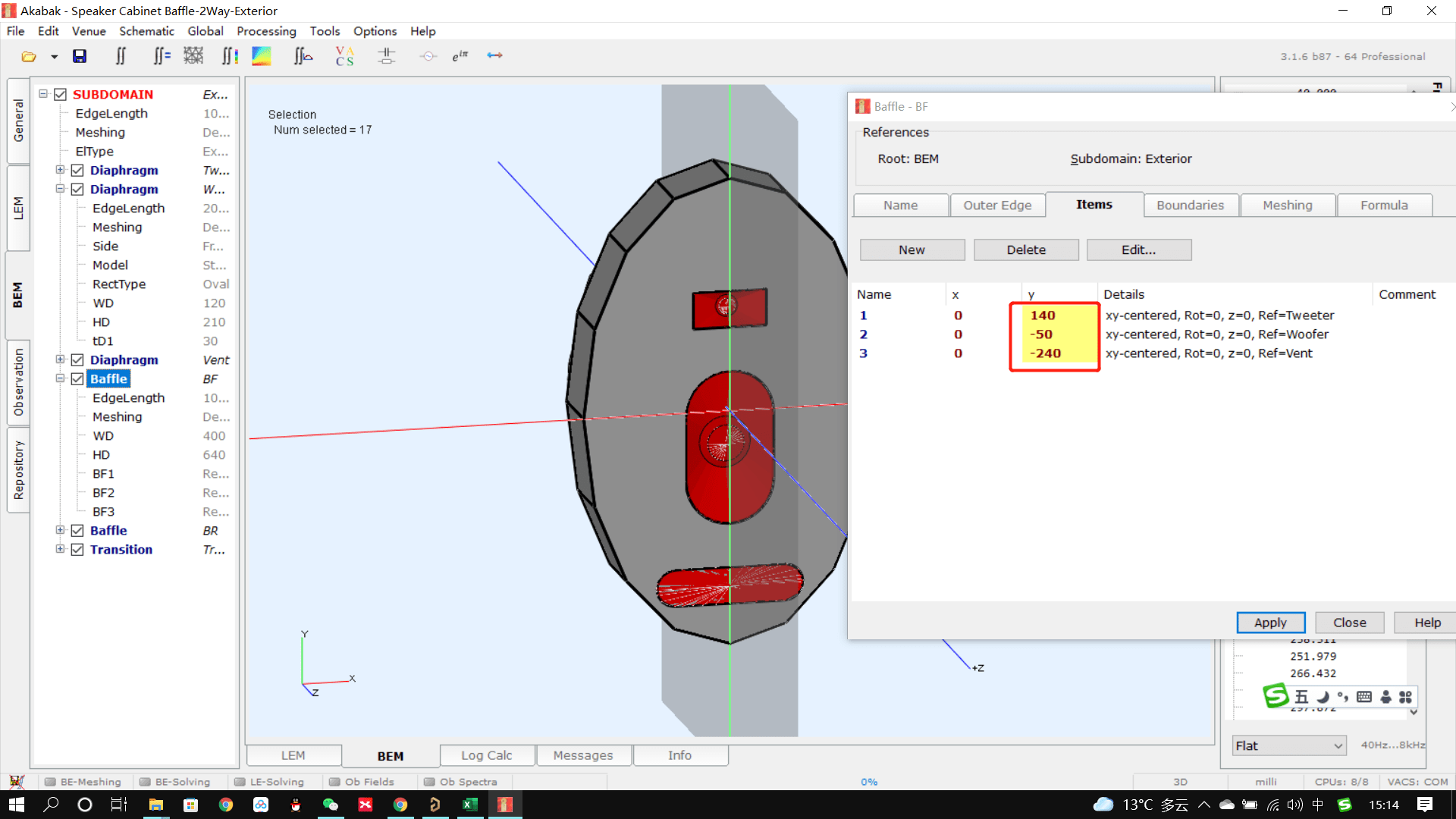Click the volume speaker tray icon
The width and height of the screenshot is (1456, 819).
coord(1294,805)
